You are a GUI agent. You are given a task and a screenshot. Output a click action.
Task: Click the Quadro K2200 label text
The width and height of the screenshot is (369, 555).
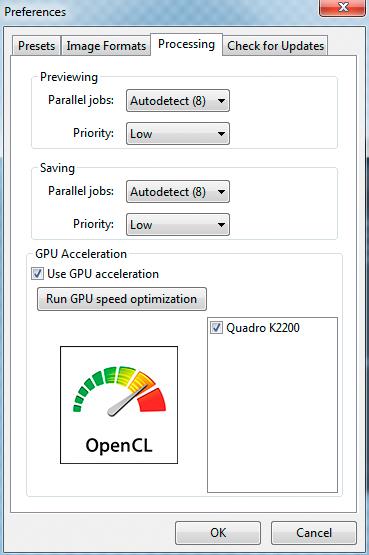coord(263,328)
